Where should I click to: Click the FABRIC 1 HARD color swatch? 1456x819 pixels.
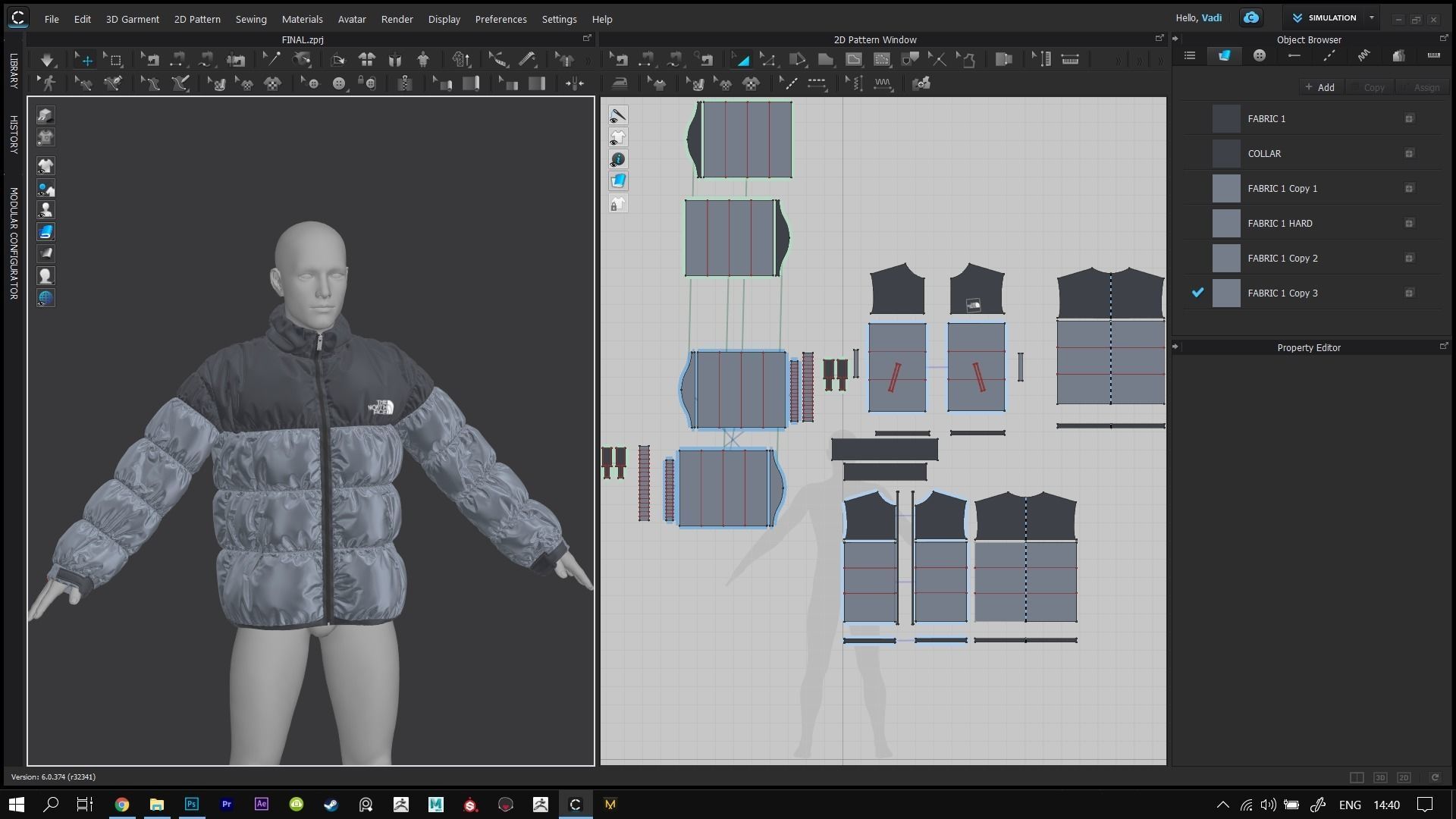pyautogui.click(x=1225, y=223)
